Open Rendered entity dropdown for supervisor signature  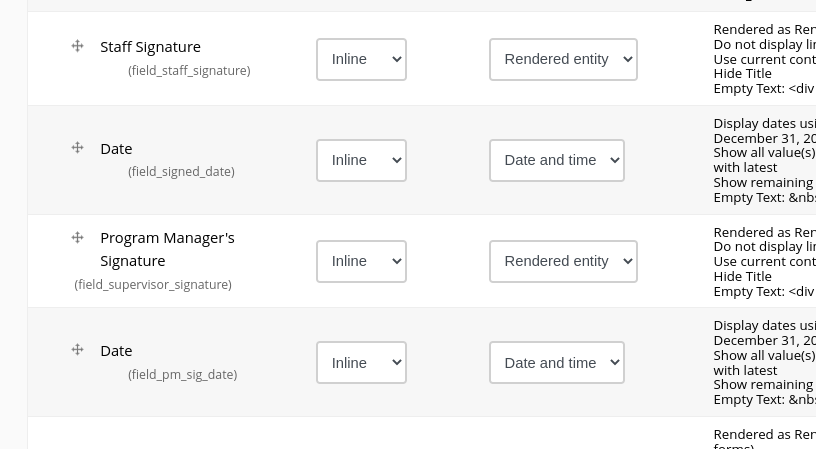pyautogui.click(x=563, y=261)
